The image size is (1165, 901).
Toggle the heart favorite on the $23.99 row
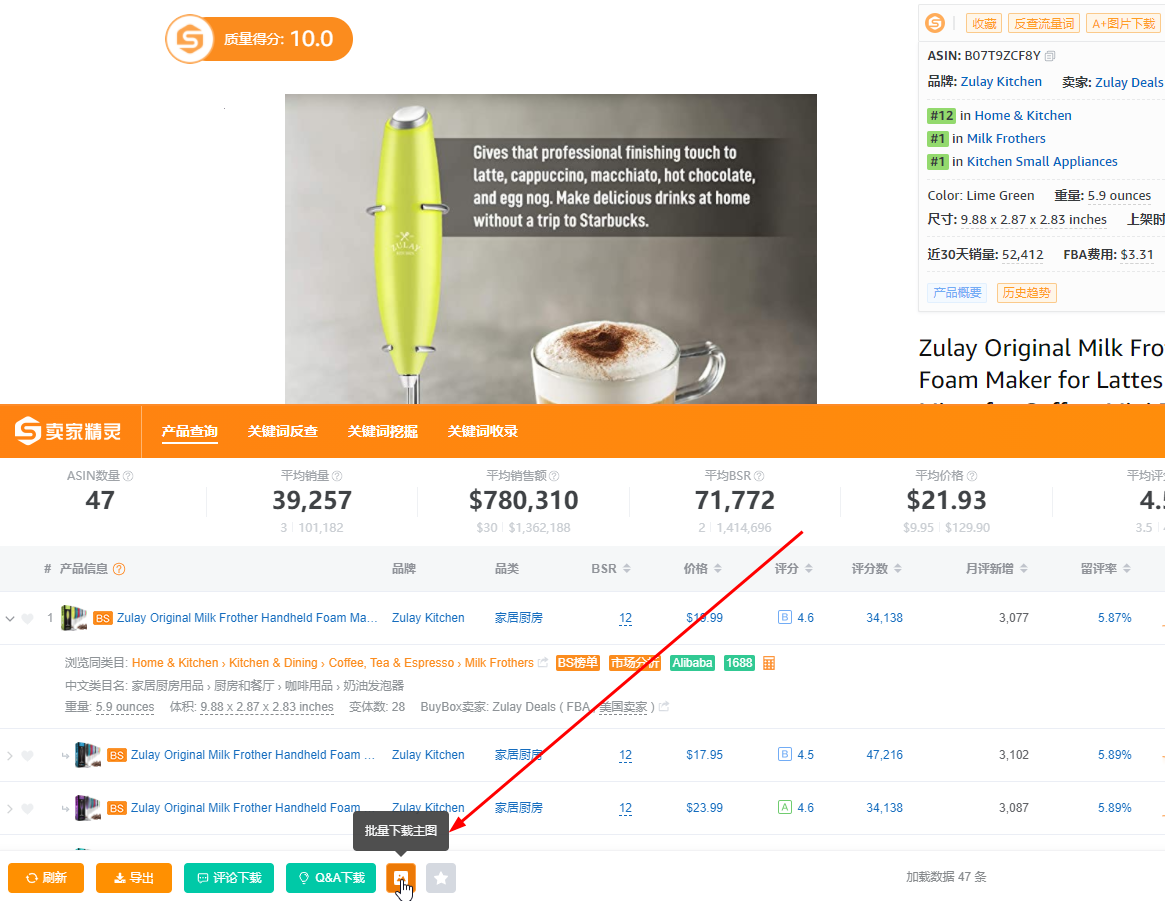(x=27, y=808)
